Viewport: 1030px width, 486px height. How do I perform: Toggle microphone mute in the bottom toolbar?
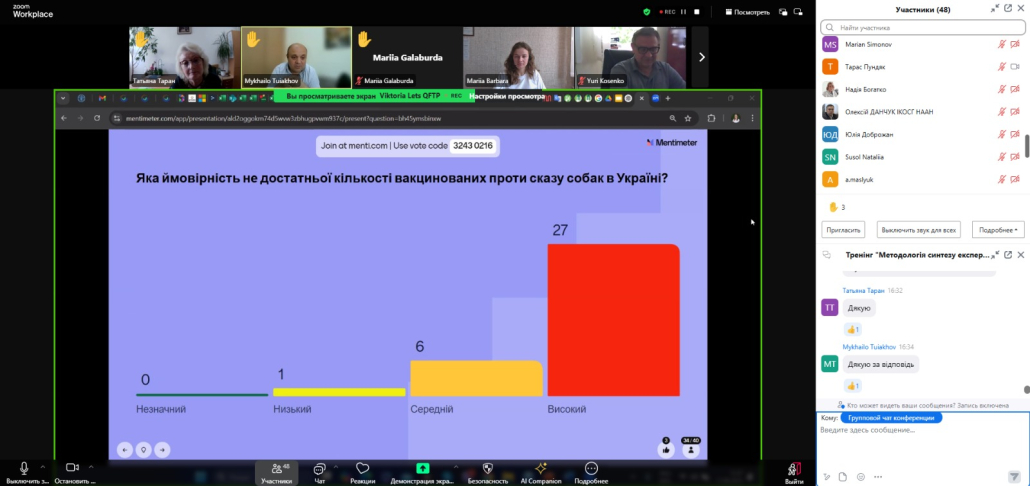coord(24,469)
